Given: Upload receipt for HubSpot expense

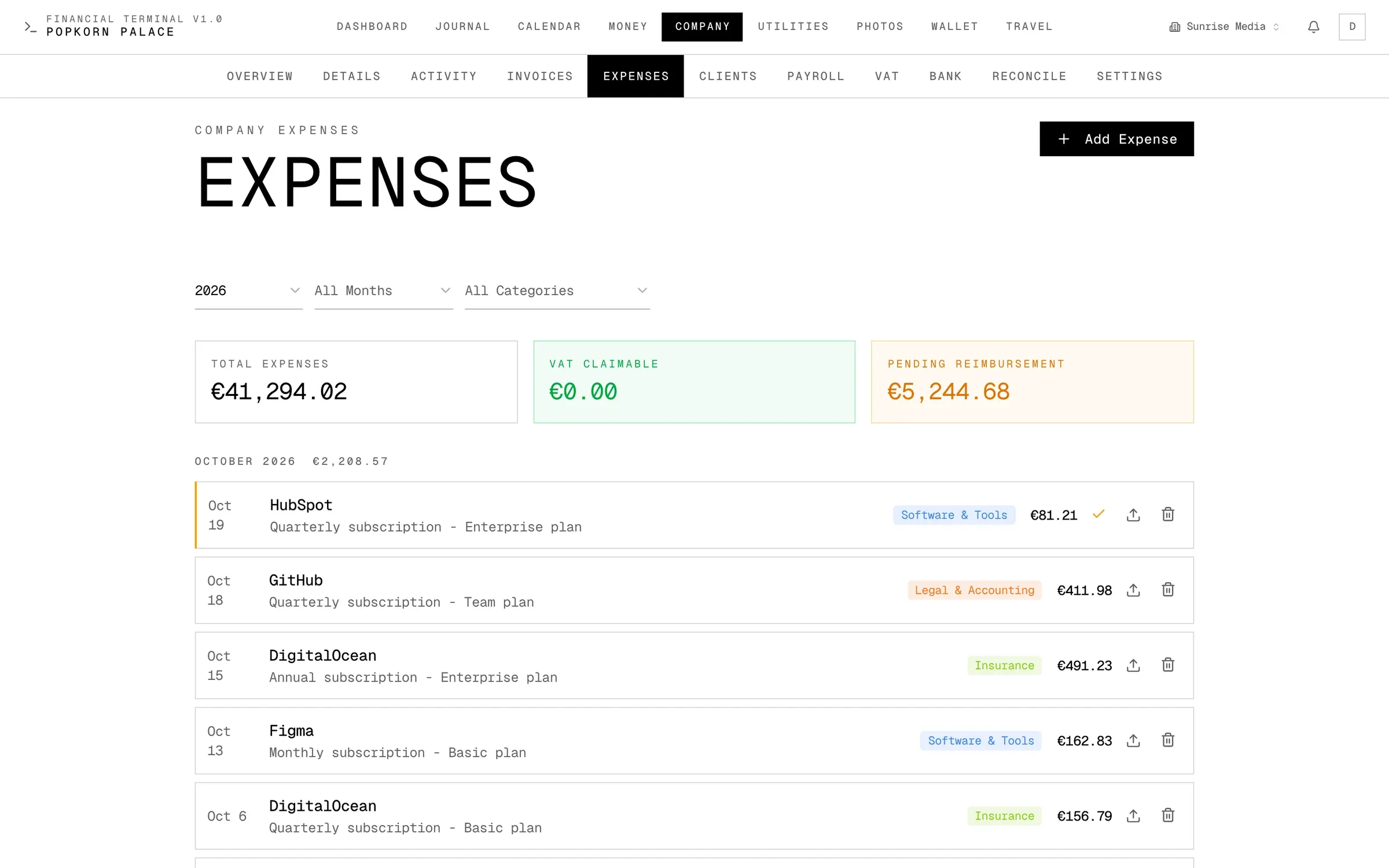Looking at the screenshot, I should tap(1133, 515).
